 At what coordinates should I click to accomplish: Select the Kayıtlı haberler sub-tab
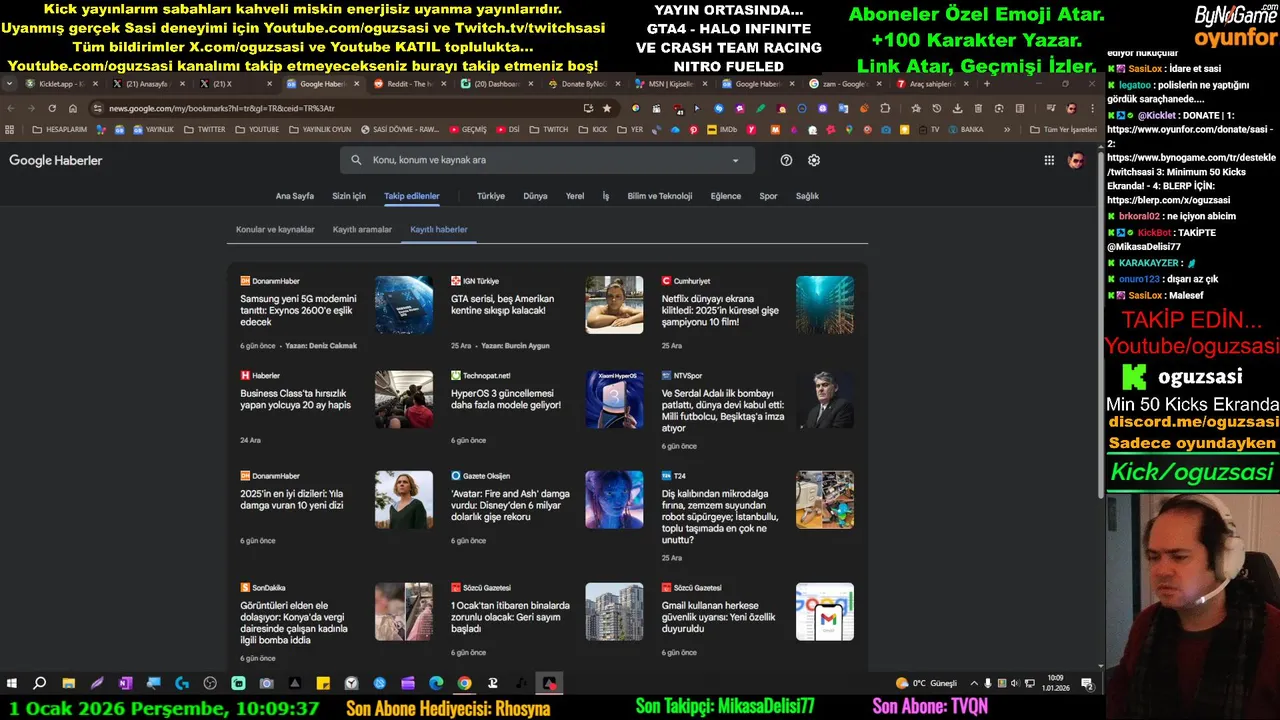pyautogui.click(x=439, y=230)
